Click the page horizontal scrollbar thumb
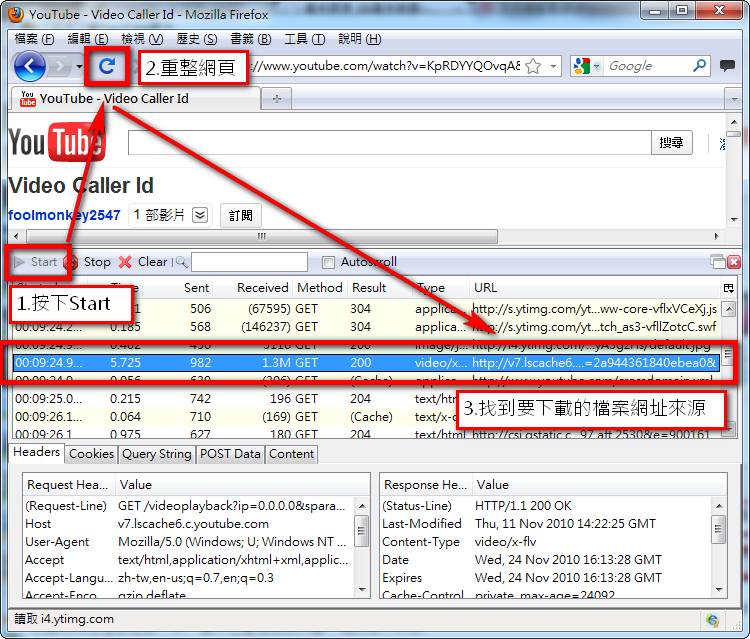This screenshot has height=639, width=750. pos(262,236)
